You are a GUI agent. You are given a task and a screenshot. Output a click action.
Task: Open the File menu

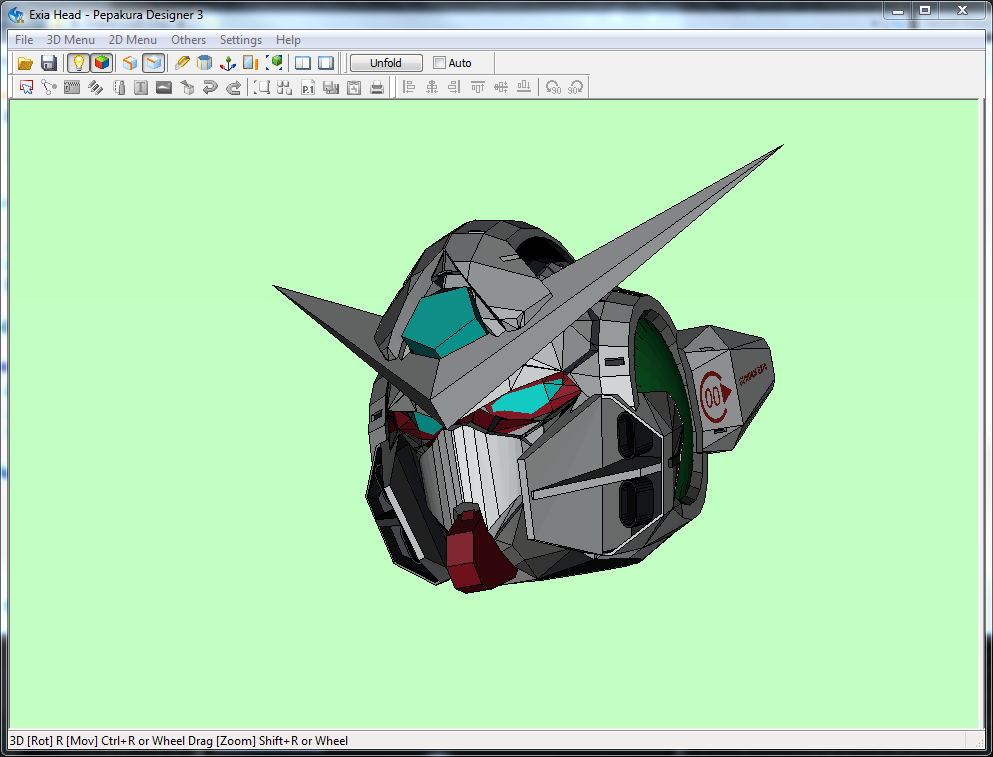coord(24,40)
